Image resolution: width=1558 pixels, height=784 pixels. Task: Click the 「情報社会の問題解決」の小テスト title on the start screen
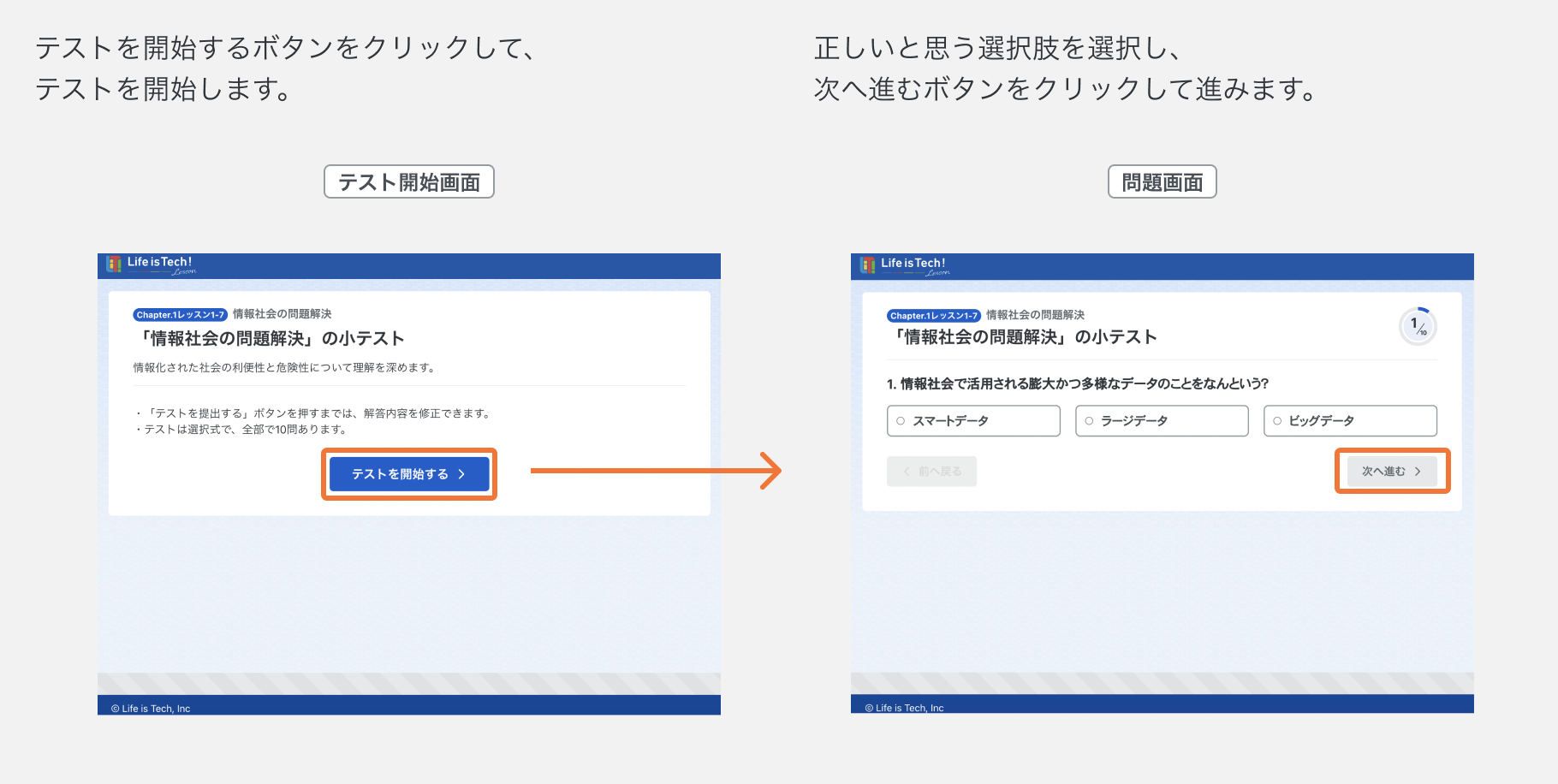point(269,338)
